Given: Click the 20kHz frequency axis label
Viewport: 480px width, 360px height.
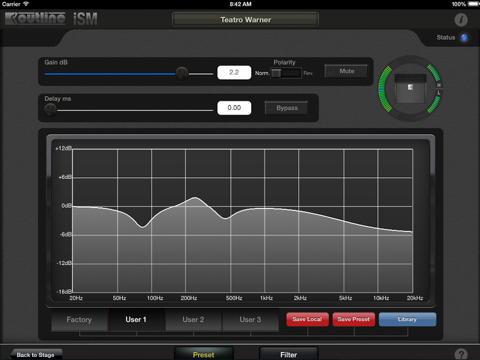Looking at the screenshot, I should pyautogui.click(x=415, y=298).
